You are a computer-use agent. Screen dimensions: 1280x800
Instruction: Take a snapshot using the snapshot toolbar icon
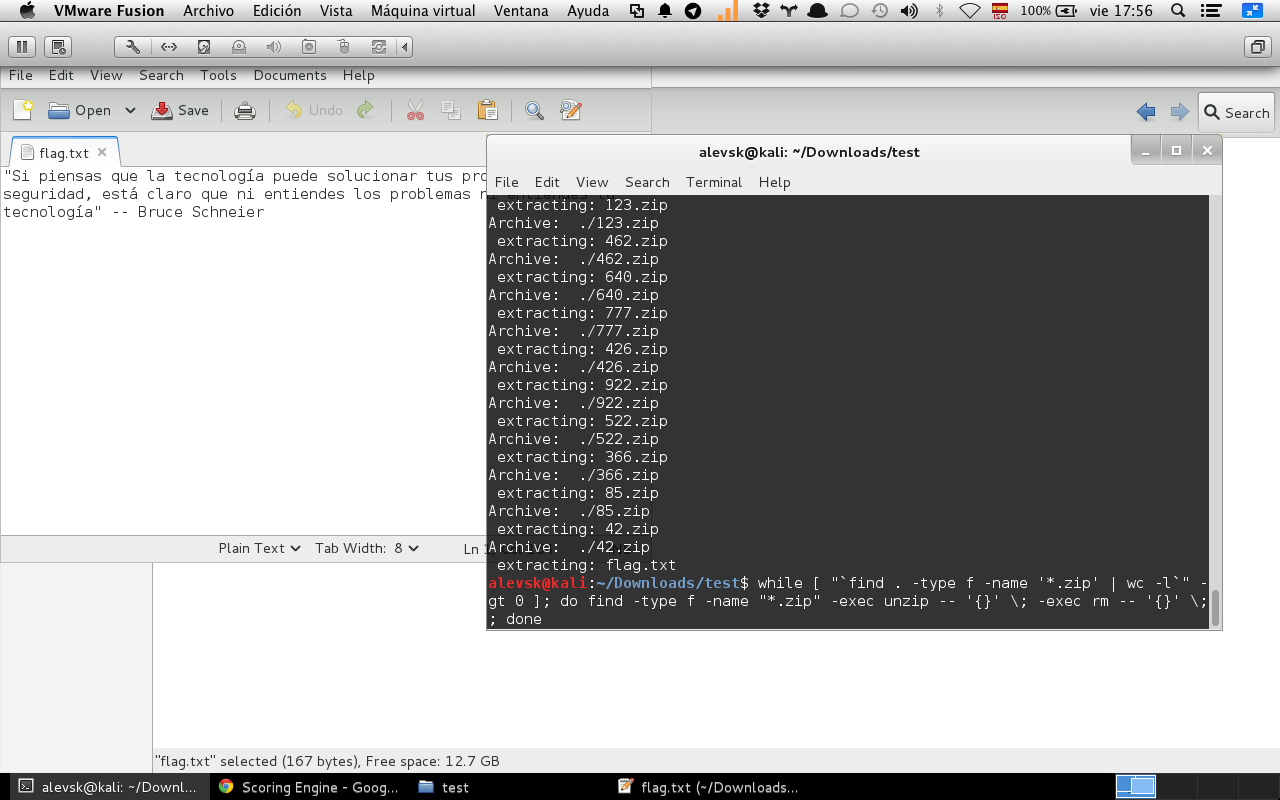click(x=58, y=46)
